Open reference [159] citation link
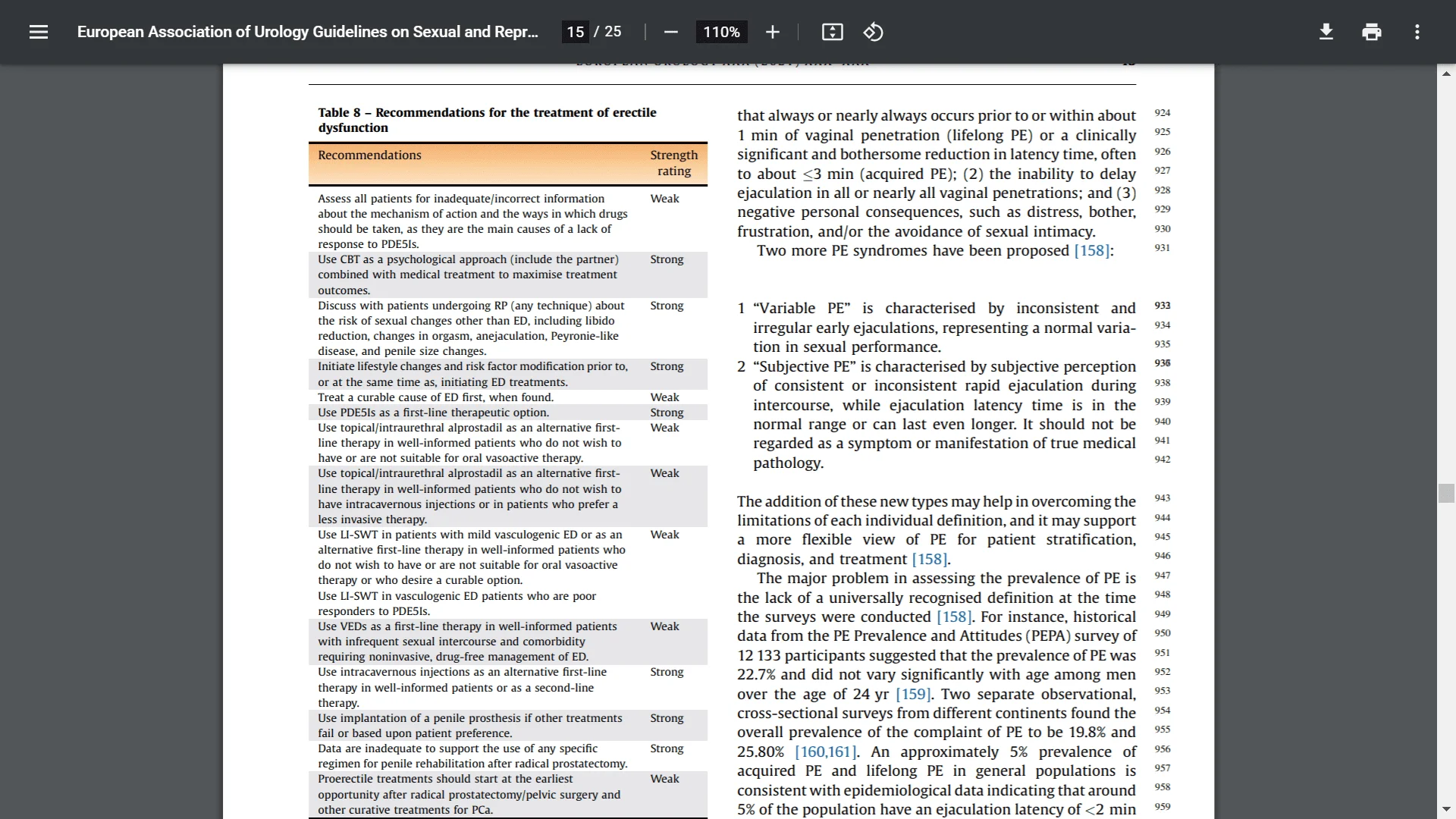 click(913, 695)
